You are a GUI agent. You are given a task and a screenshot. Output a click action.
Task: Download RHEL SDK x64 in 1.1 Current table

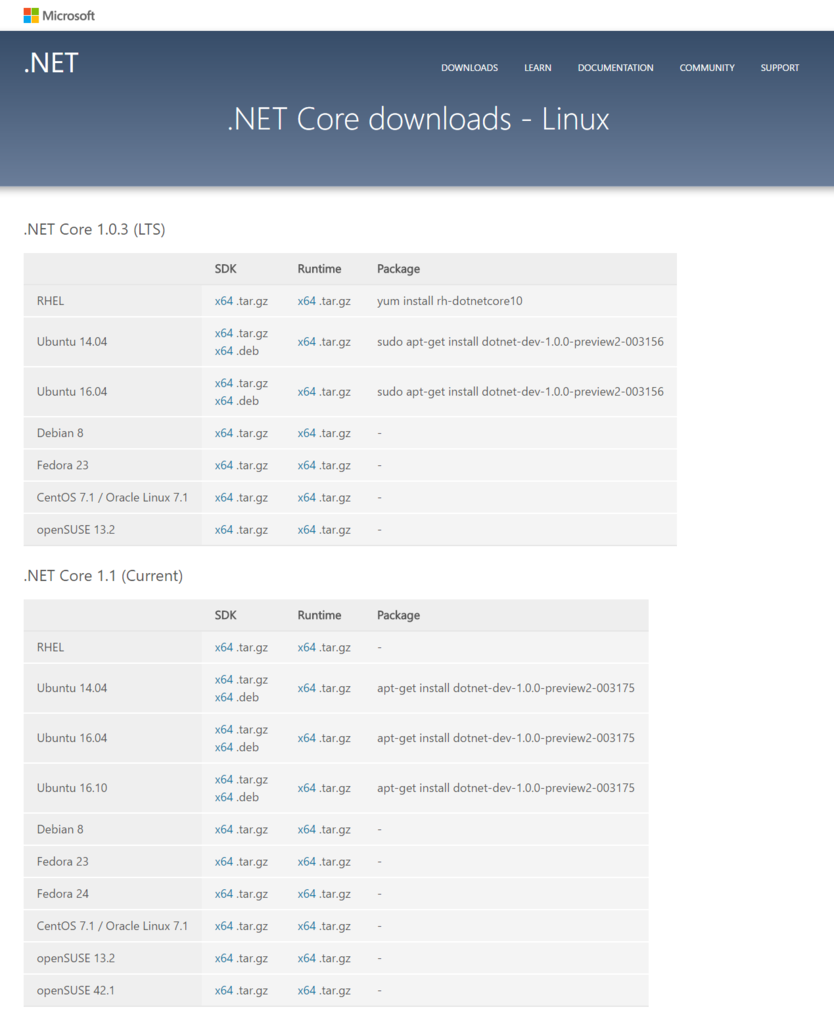click(x=224, y=647)
